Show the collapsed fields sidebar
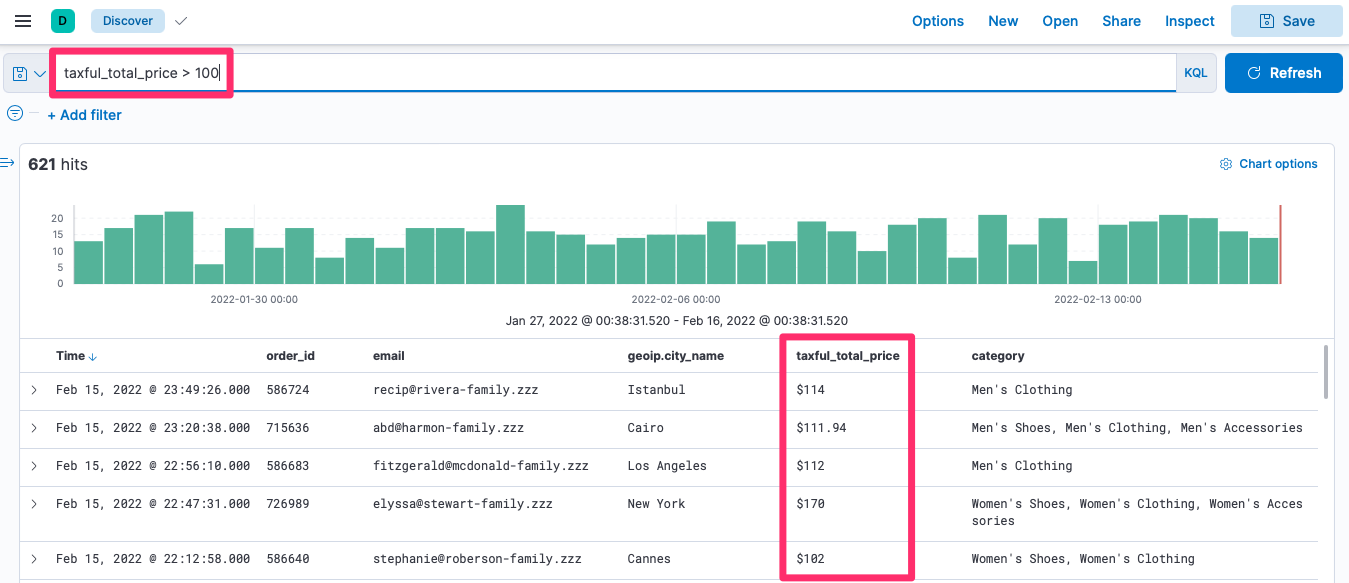The image size is (1349, 583). click(x=8, y=163)
